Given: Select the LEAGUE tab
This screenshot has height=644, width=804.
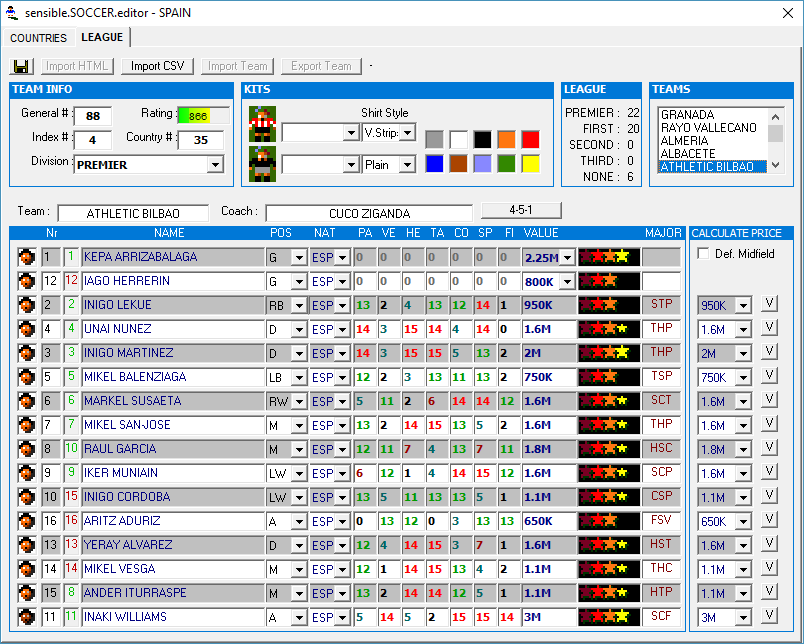Looking at the screenshot, I should click(x=102, y=37).
